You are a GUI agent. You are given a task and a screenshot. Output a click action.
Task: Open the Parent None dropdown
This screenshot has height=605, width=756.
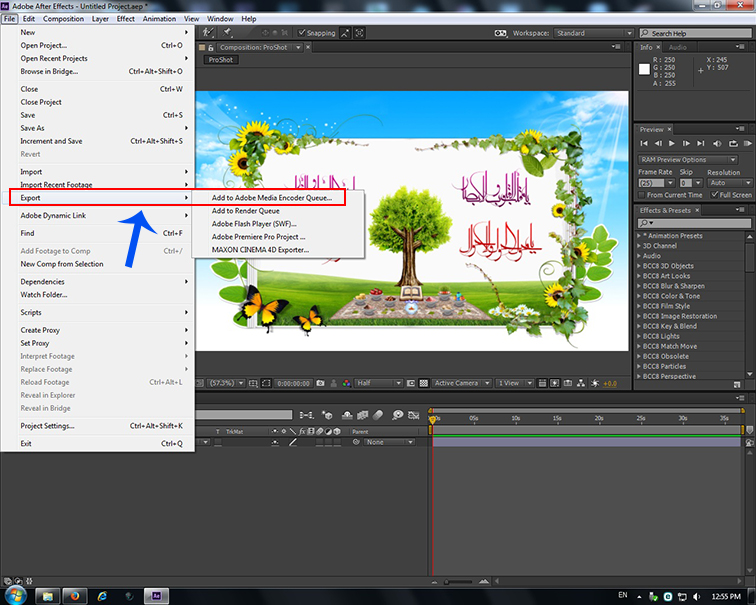390,442
